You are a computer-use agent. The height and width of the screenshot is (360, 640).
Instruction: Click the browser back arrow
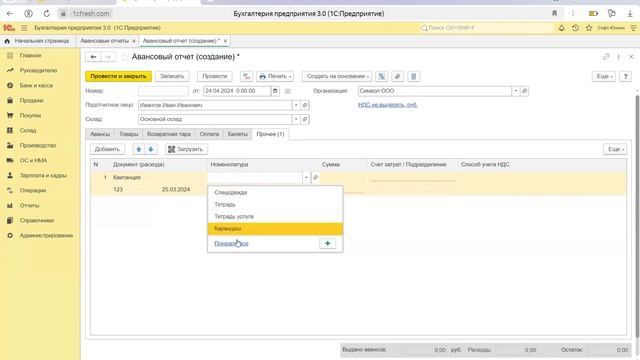(x=10, y=13)
